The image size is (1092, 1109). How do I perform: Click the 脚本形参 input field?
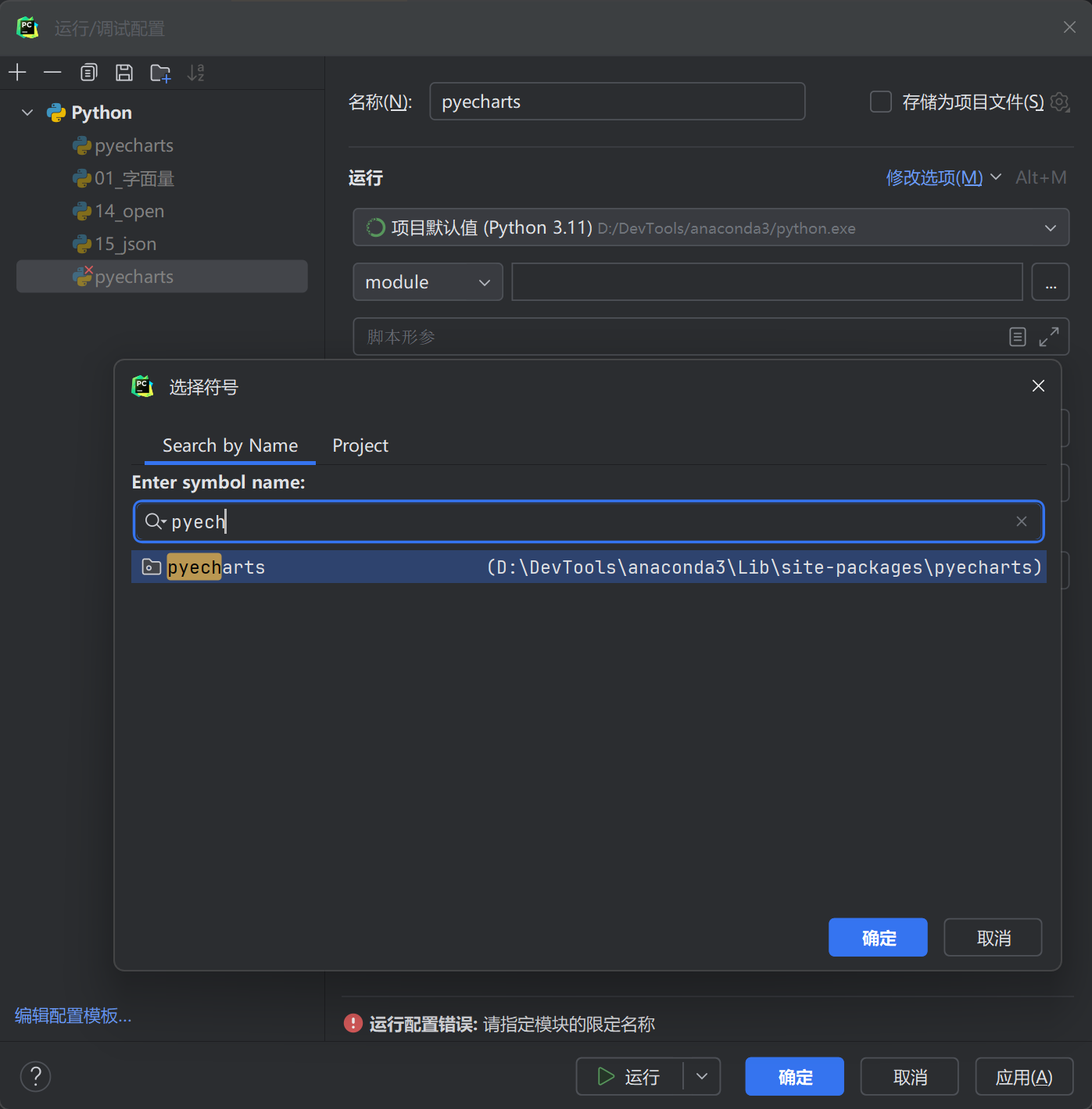[711, 337]
